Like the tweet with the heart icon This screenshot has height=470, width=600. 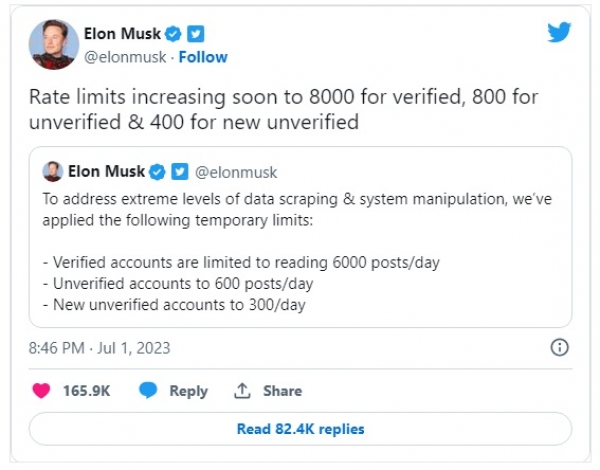tap(41, 391)
